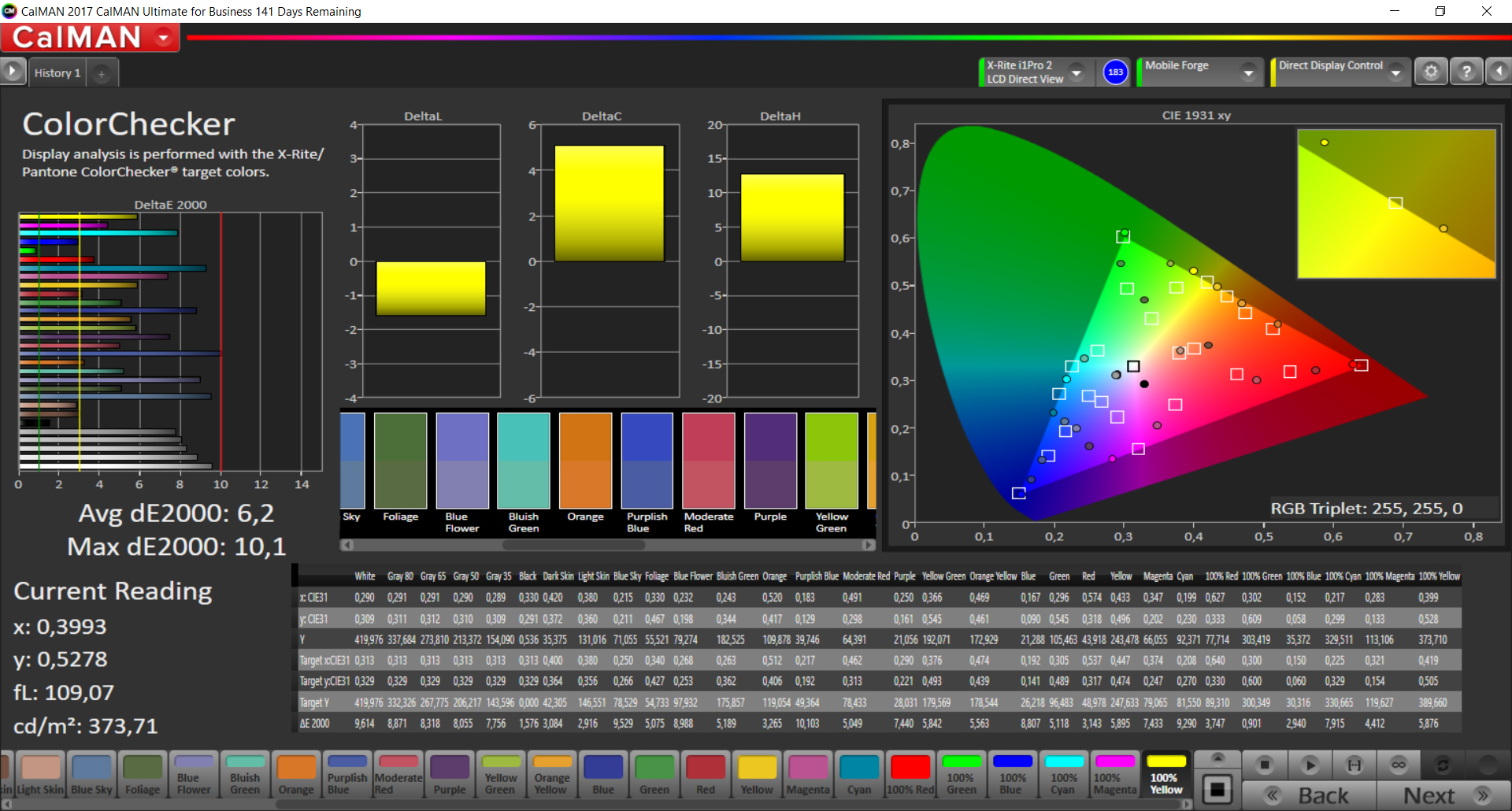1512x811 pixels.
Task: Select the 100% Cyan patch
Action: (x=1063, y=775)
